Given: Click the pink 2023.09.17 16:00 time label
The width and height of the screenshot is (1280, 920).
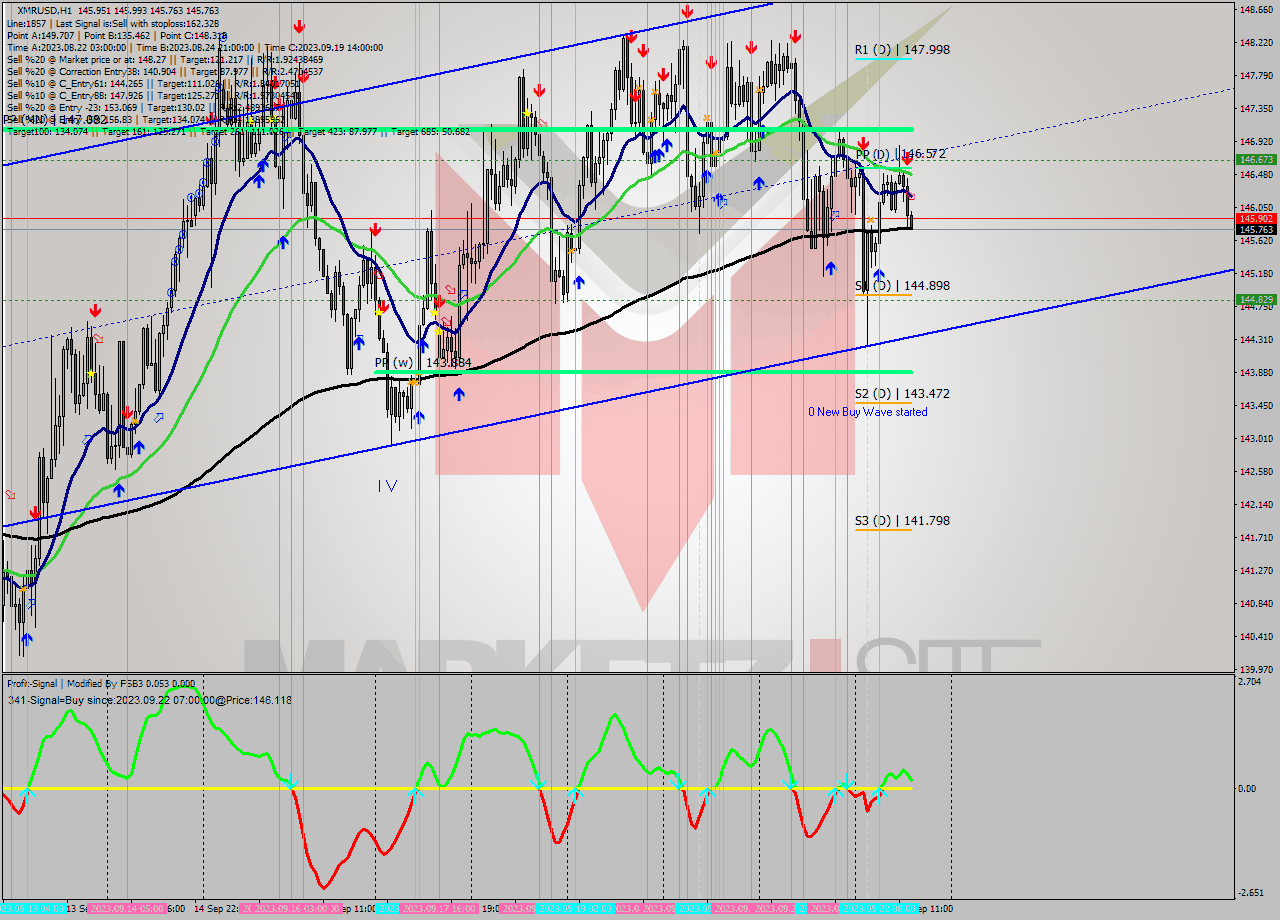Looking at the screenshot, I should (438, 909).
